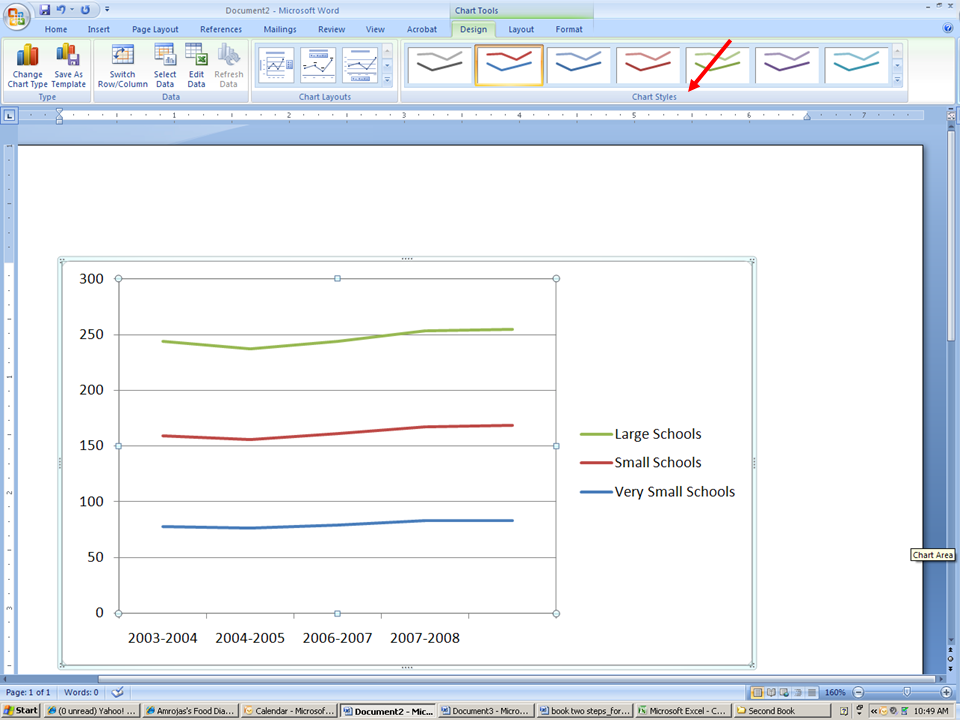Choose the third chart layout thumbnail
The width and height of the screenshot is (960, 720).
pos(360,65)
